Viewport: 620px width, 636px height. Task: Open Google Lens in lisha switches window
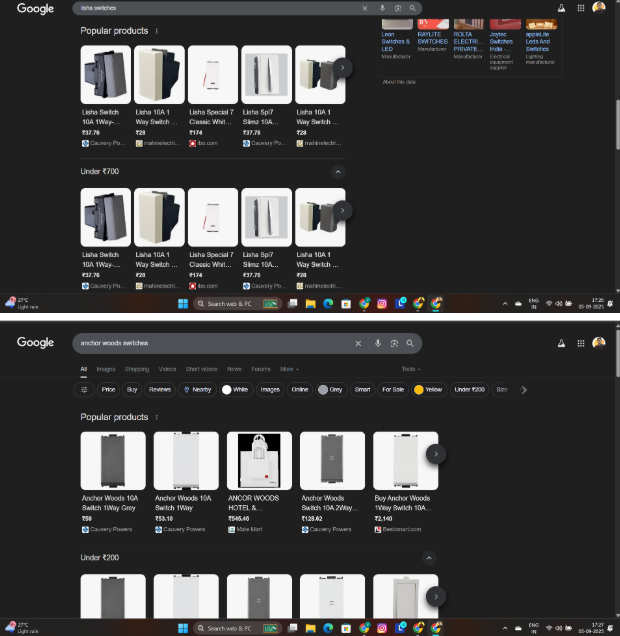coord(397,8)
